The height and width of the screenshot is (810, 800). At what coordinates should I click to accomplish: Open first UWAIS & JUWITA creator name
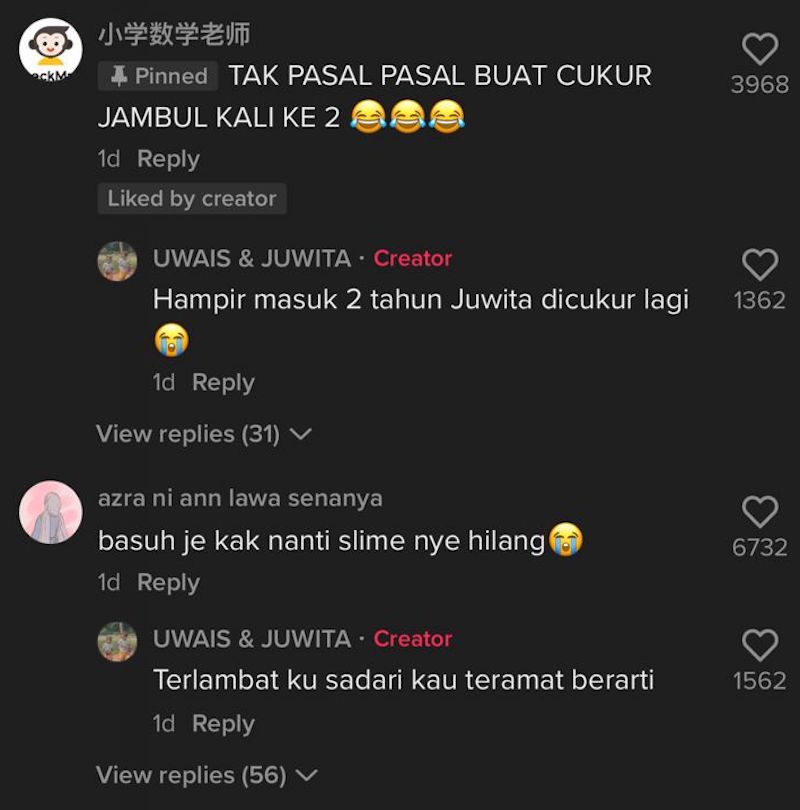[252, 258]
